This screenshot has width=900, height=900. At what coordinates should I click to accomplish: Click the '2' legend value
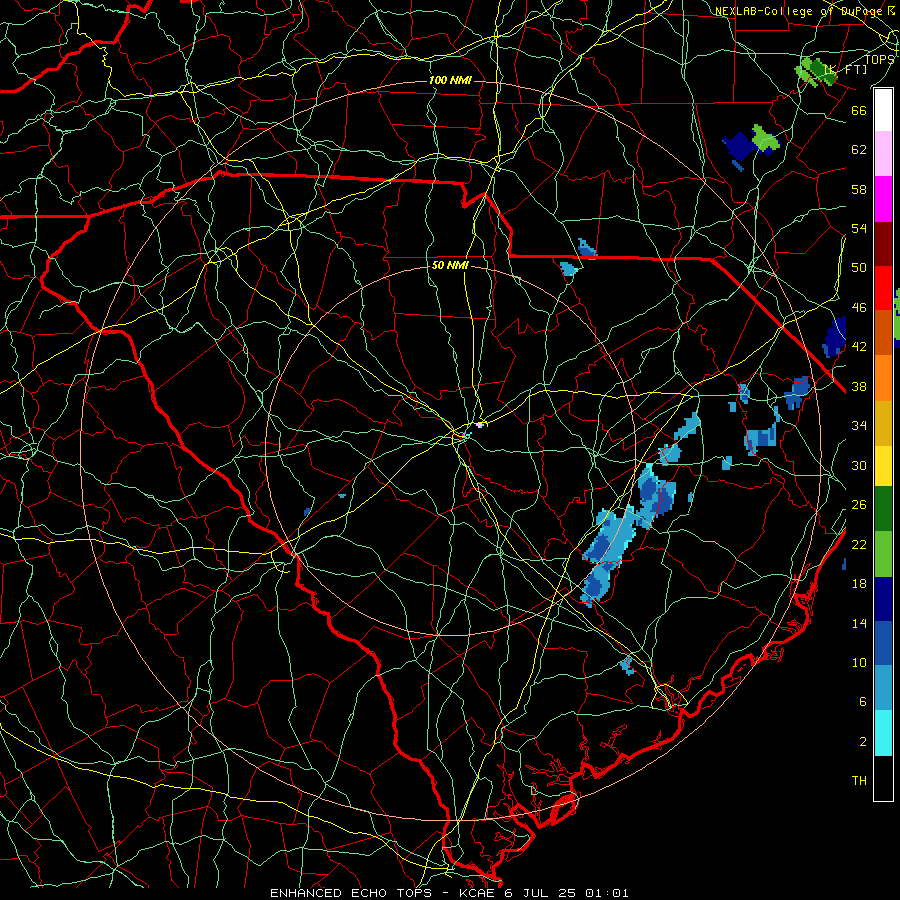[x=862, y=742]
